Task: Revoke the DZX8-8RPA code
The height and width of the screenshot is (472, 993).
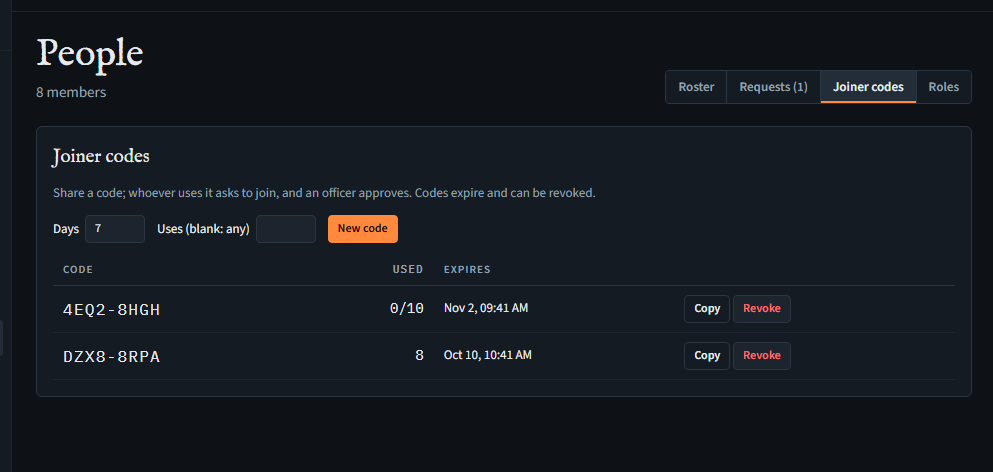Action: click(762, 355)
